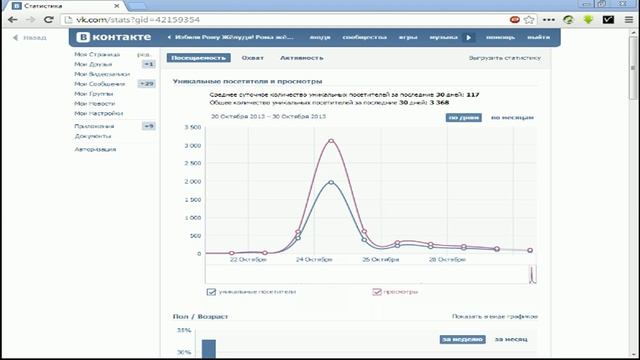640x360 pixels.
Task: Click the black checkmark extension icon
Action: click(608, 19)
